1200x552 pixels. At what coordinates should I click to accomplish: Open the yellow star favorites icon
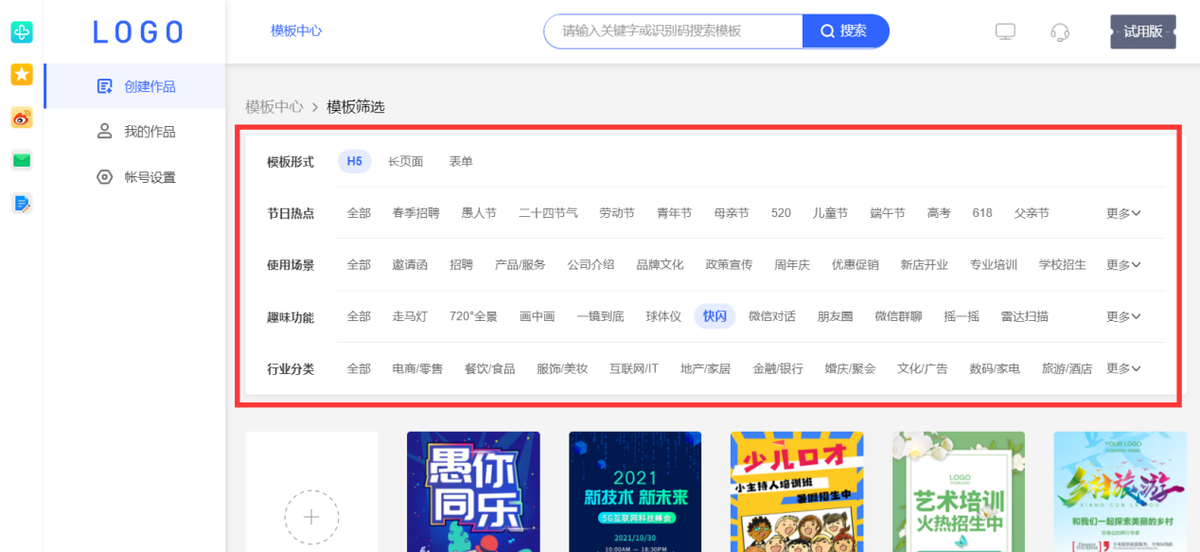pyautogui.click(x=21, y=75)
